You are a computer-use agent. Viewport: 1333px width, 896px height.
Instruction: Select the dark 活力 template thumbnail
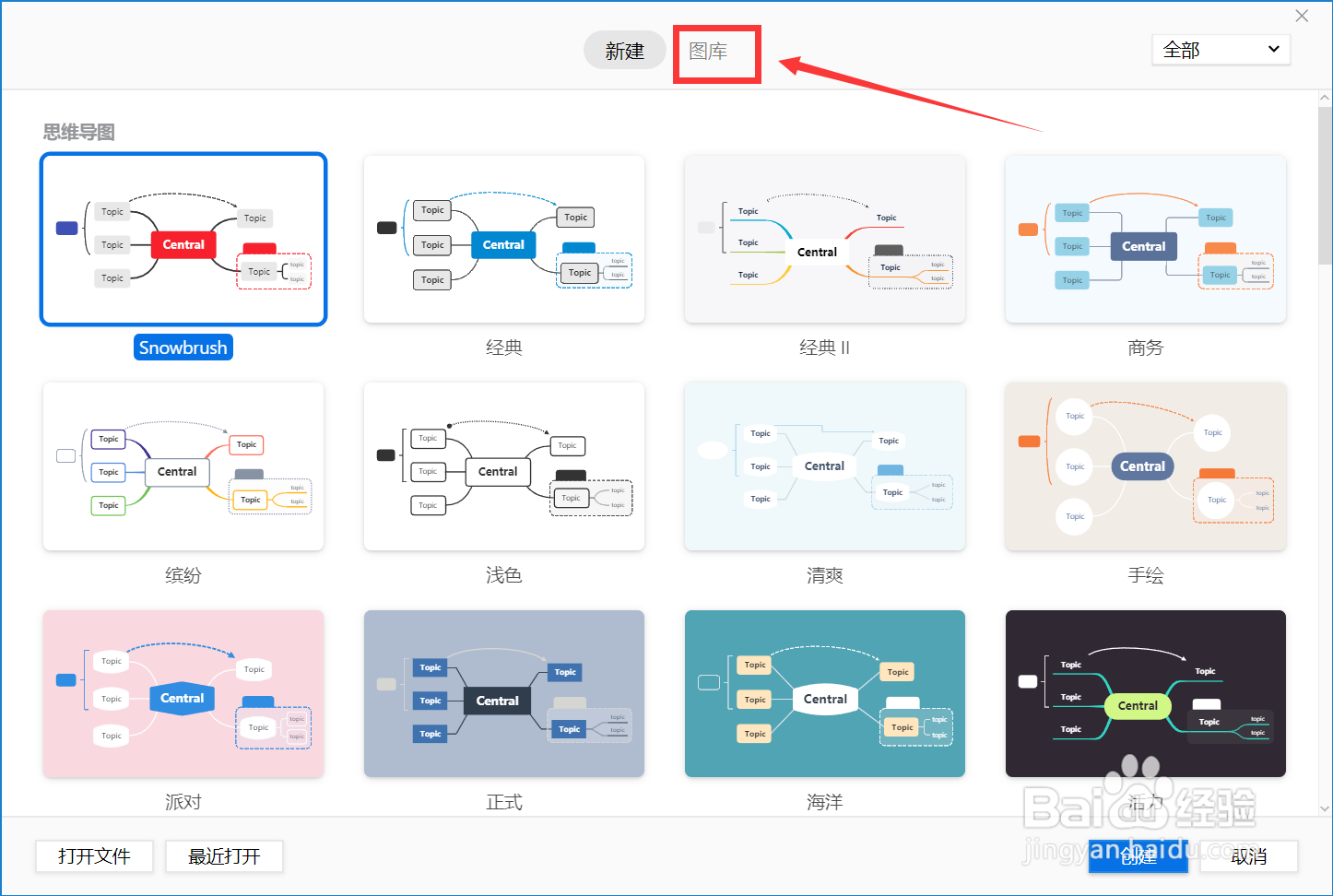coord(1146,693)
